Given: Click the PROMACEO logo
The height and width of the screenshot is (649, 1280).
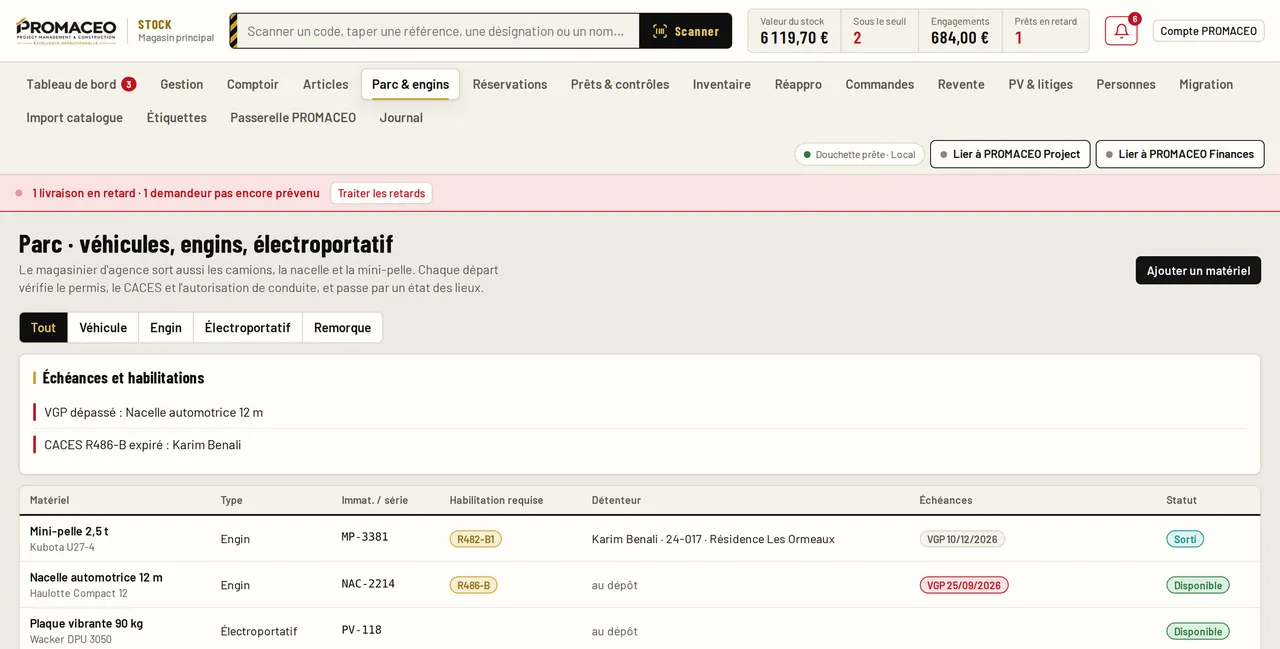Looking at the screenshot, I should pos(66,31).
